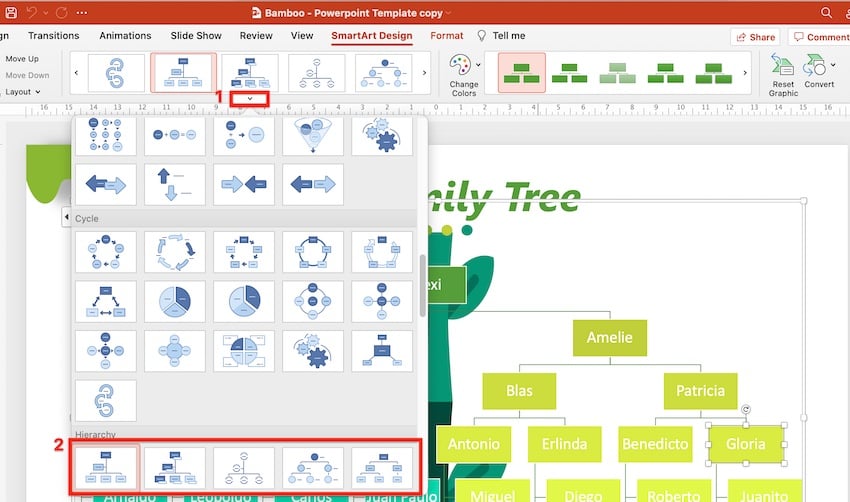Click the Change Colors palette icon
Viewport: 850px width, 502px height.
[459, 67]
